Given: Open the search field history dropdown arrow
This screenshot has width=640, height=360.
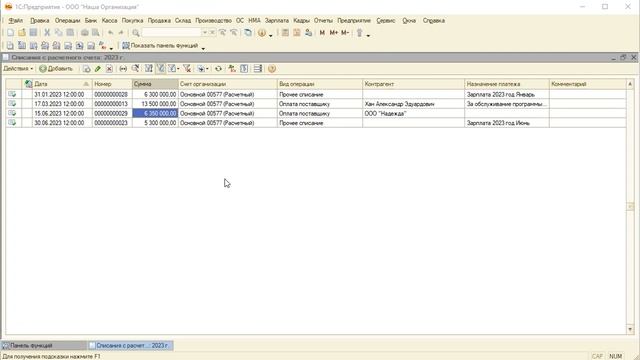Looking at the screenshot, I should click(x=205, y=33).
